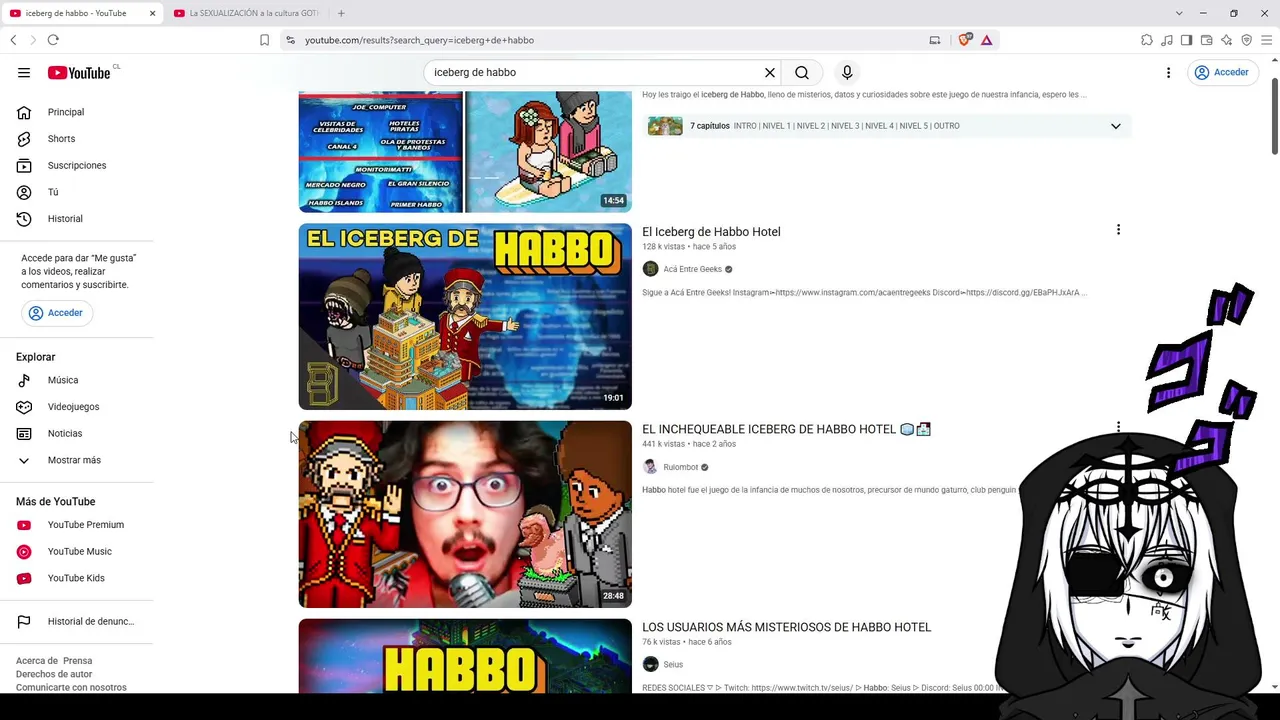This screenshot has height=720, width=1280.
Task: Click the Historial de denuncias flag icon
Action: (24, 621)
